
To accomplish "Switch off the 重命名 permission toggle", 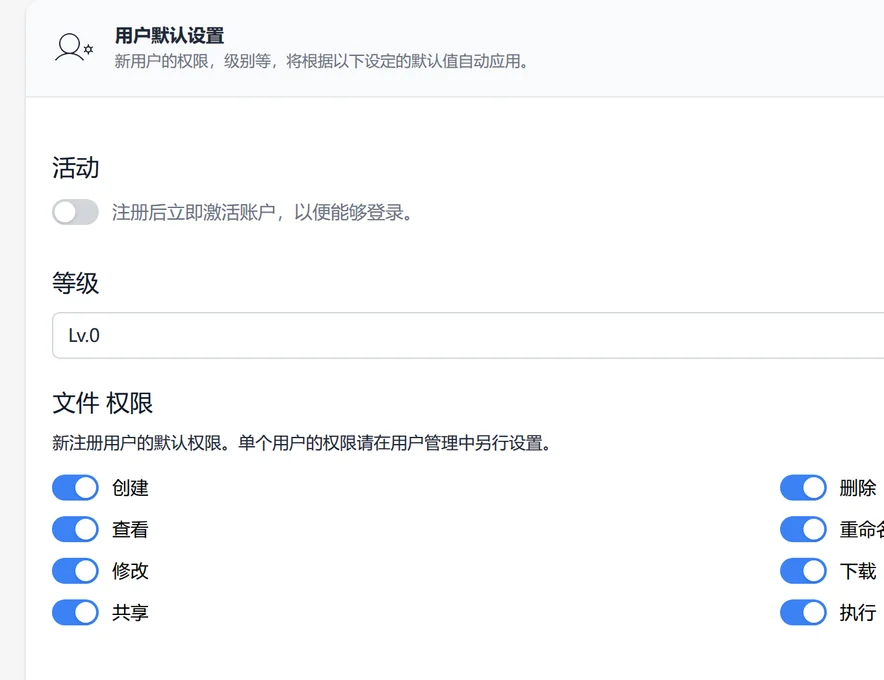I will [803, 529].
